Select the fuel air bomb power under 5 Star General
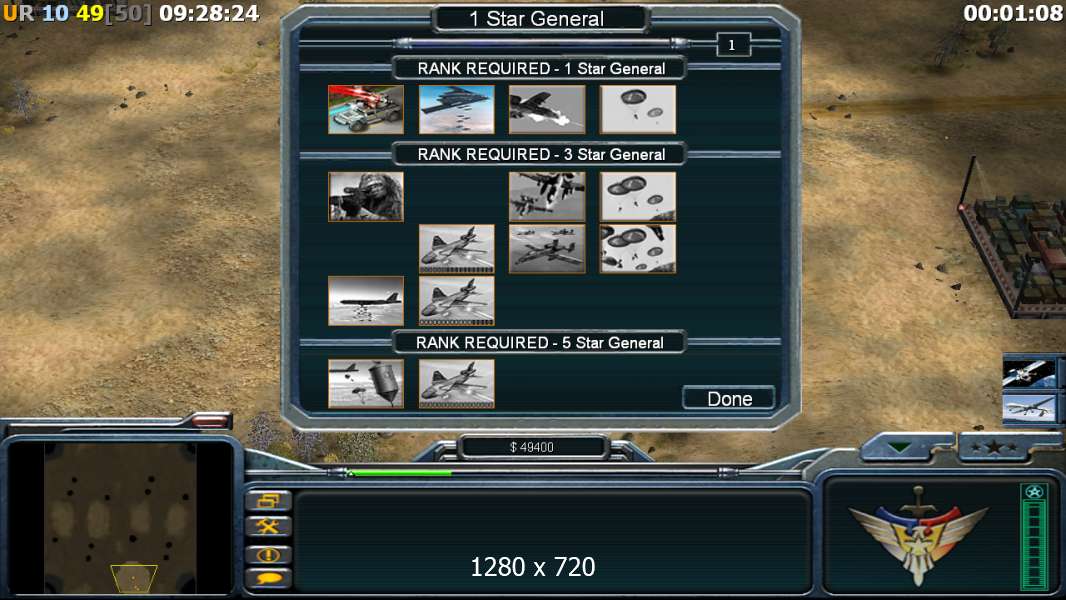 [x=366, y=384]
